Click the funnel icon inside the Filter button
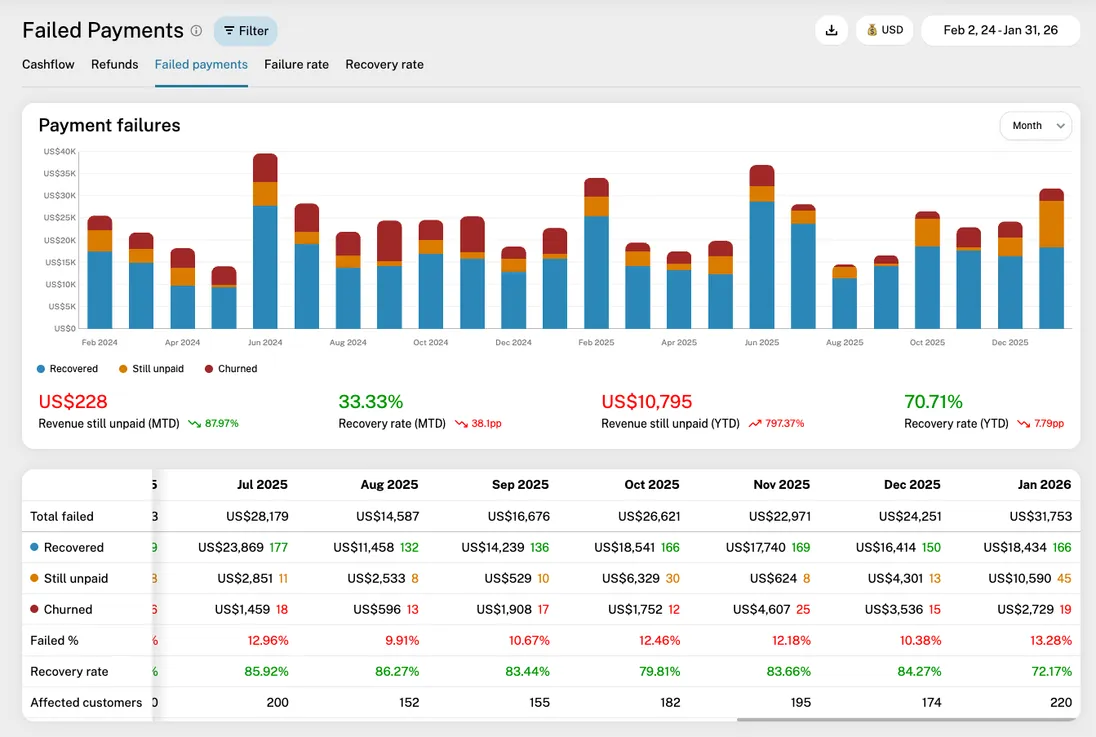Image resolution: width=1096 pixels, height=737 pixels. (x=228, y=31)
